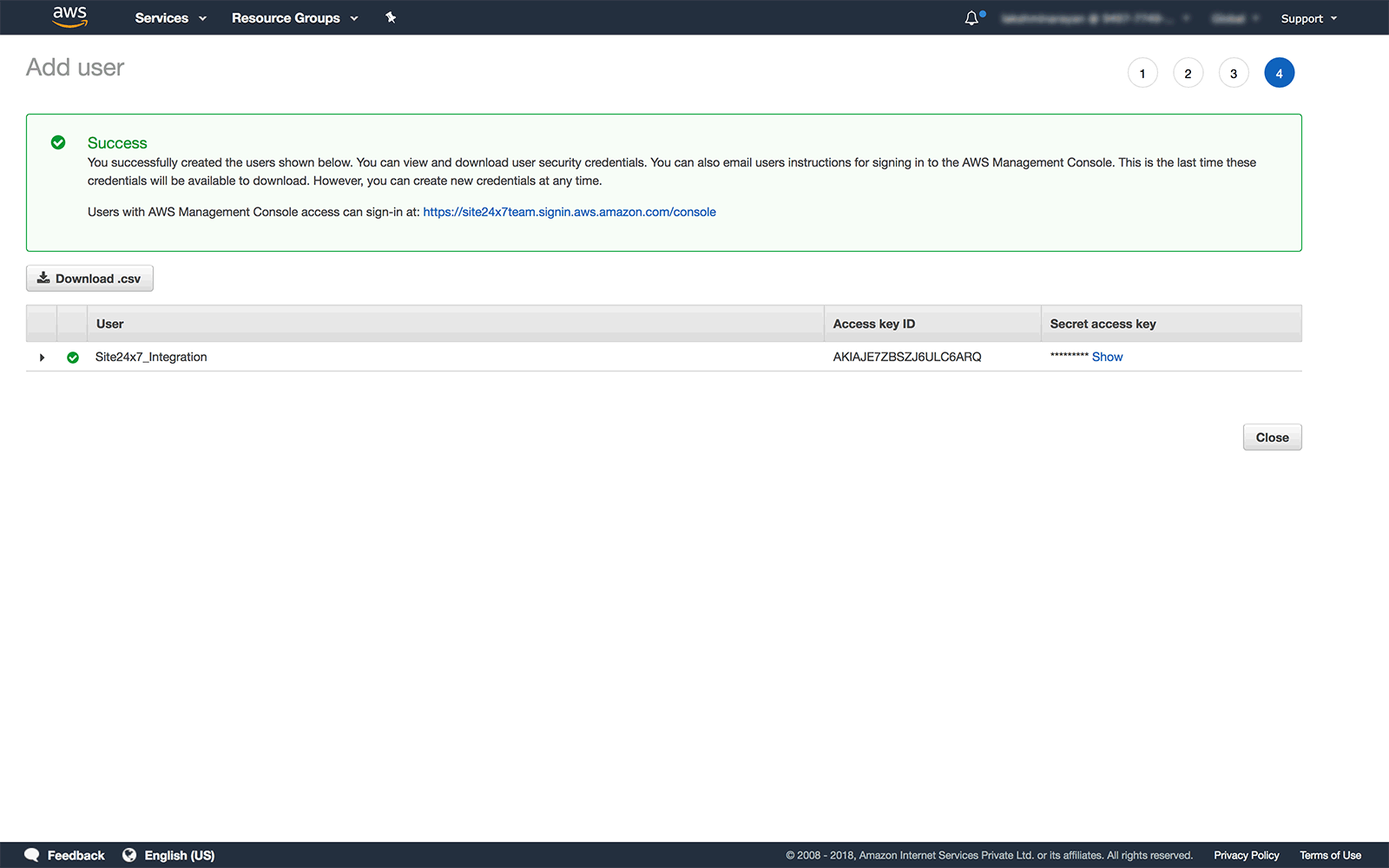Open the notifications bell icon
1389x868 pixels.
coord(971,18)
